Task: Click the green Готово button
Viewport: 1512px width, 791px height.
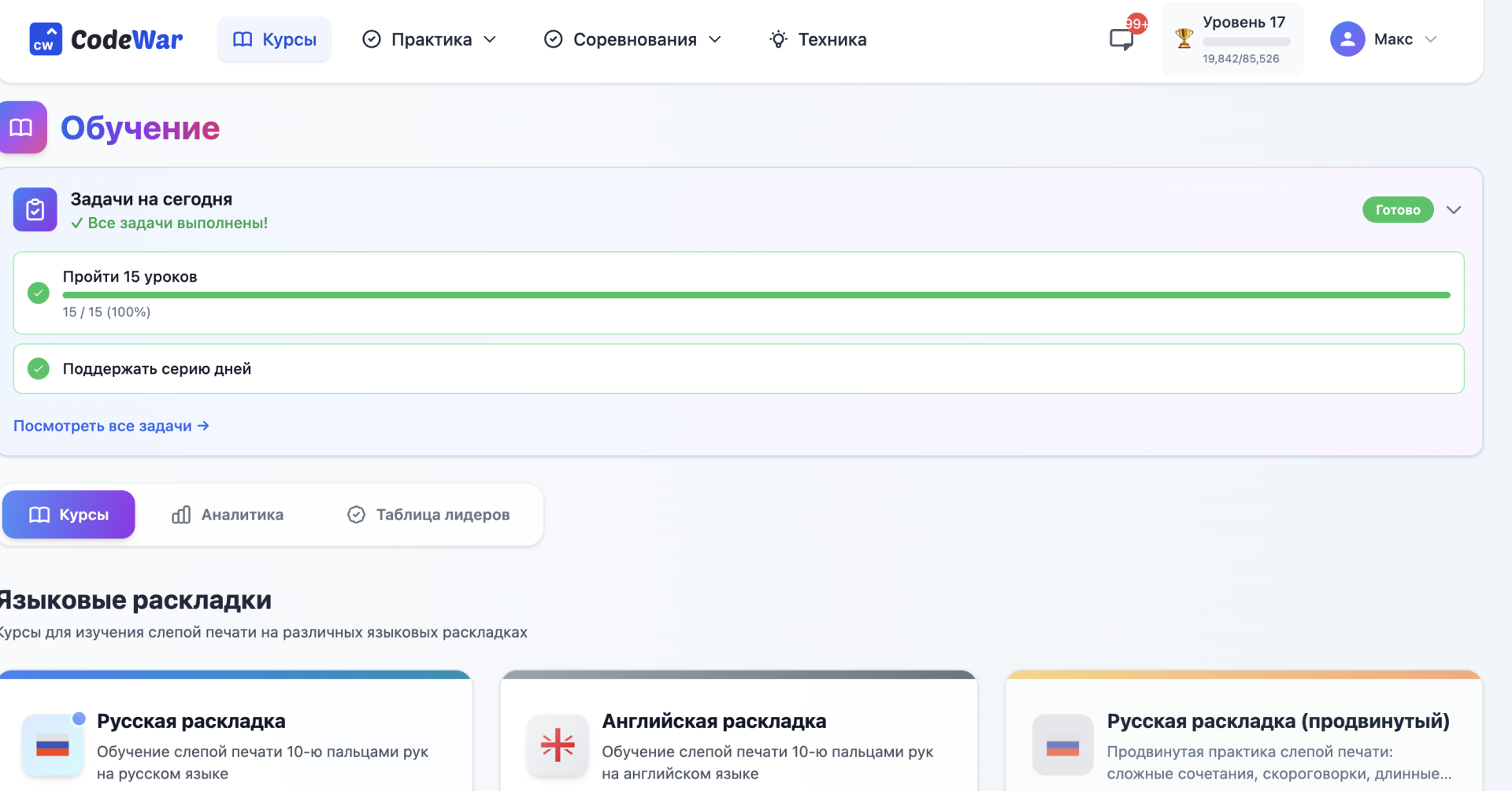Action: pyautogui.click(x=1397, y=210)
